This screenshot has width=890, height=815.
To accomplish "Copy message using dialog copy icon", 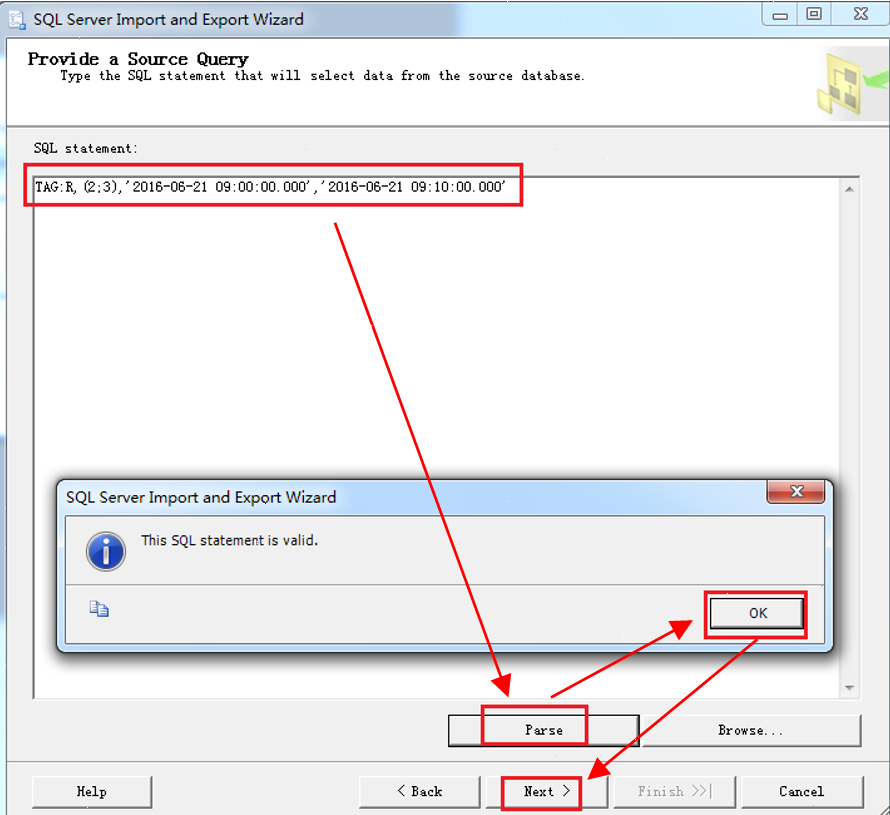I will click(99, 608).
